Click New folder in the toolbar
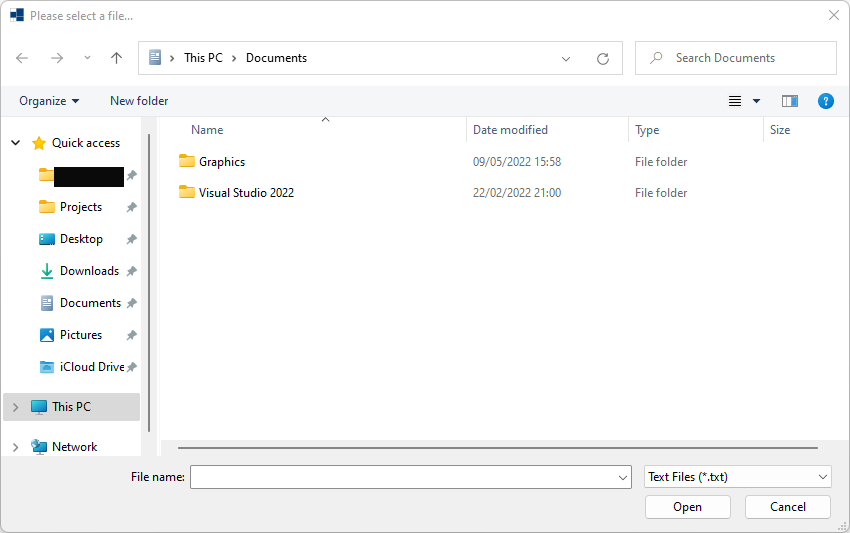 [x=139, y=101]
